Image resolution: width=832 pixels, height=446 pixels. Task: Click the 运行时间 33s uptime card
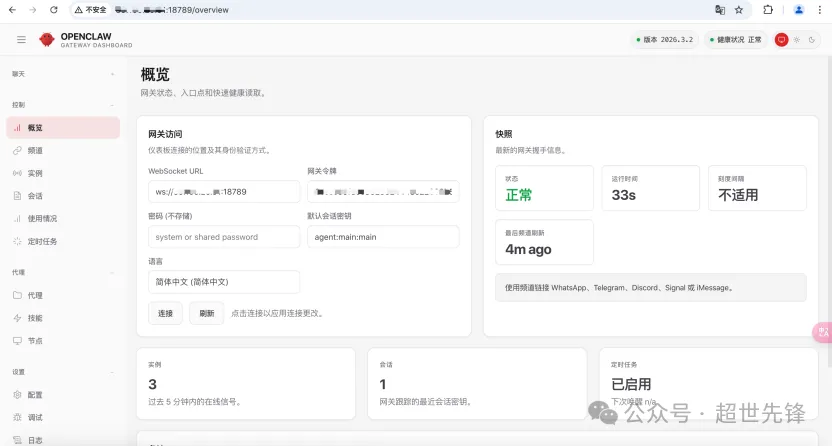tap(651, 188)
